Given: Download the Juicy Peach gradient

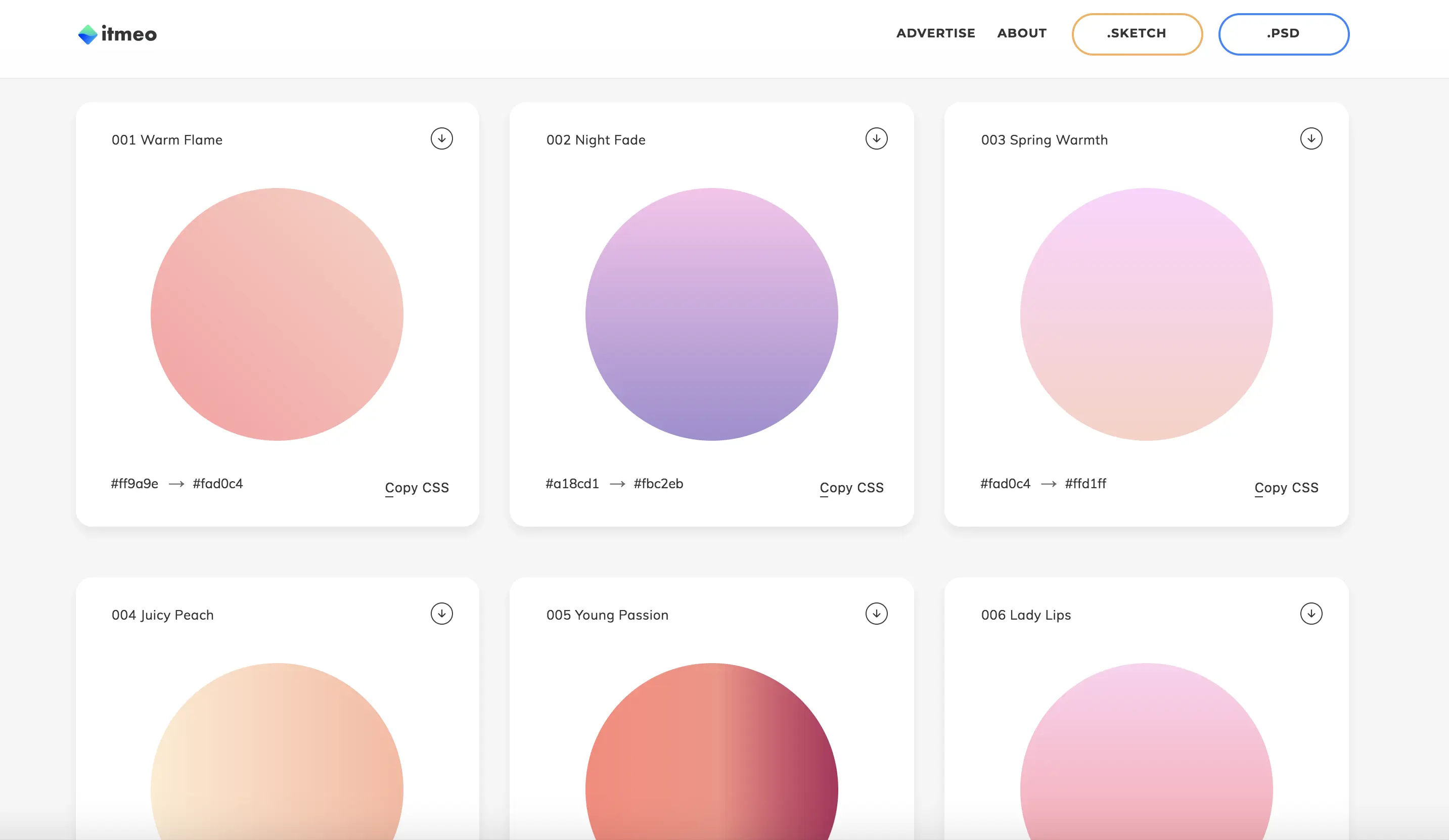Looking at the screenshot, I should [x=441, y=614].
